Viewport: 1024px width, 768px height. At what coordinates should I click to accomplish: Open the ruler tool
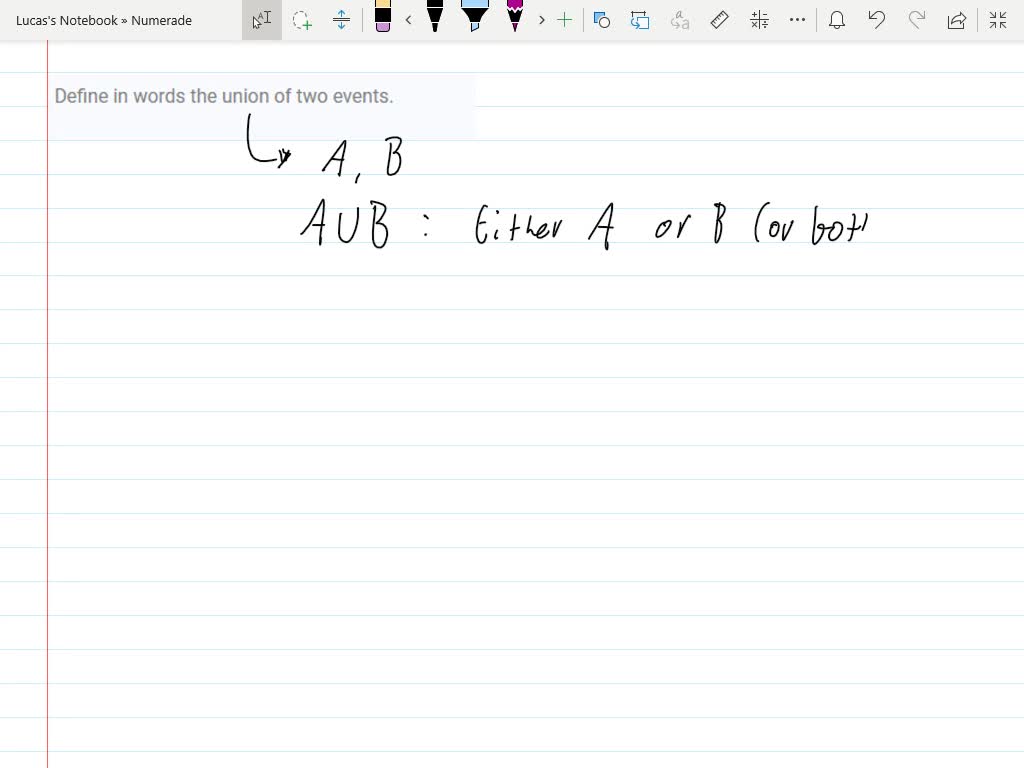coord(717,18)
